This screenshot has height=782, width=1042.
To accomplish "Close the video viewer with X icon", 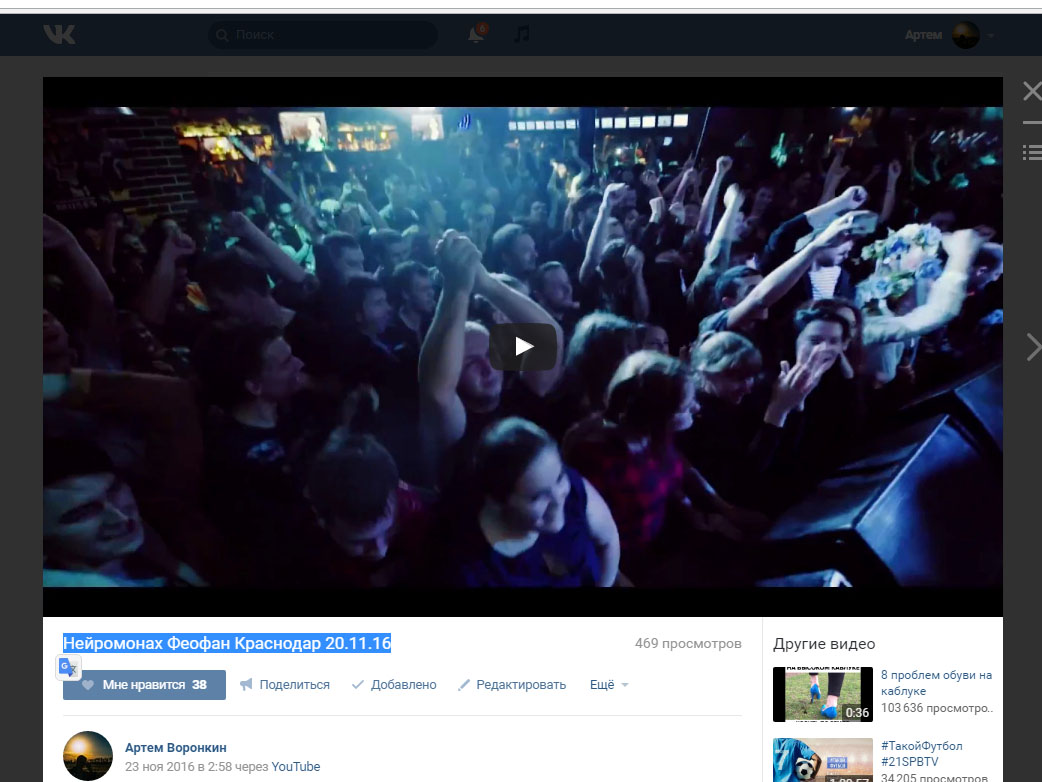I will point(1032,91).
